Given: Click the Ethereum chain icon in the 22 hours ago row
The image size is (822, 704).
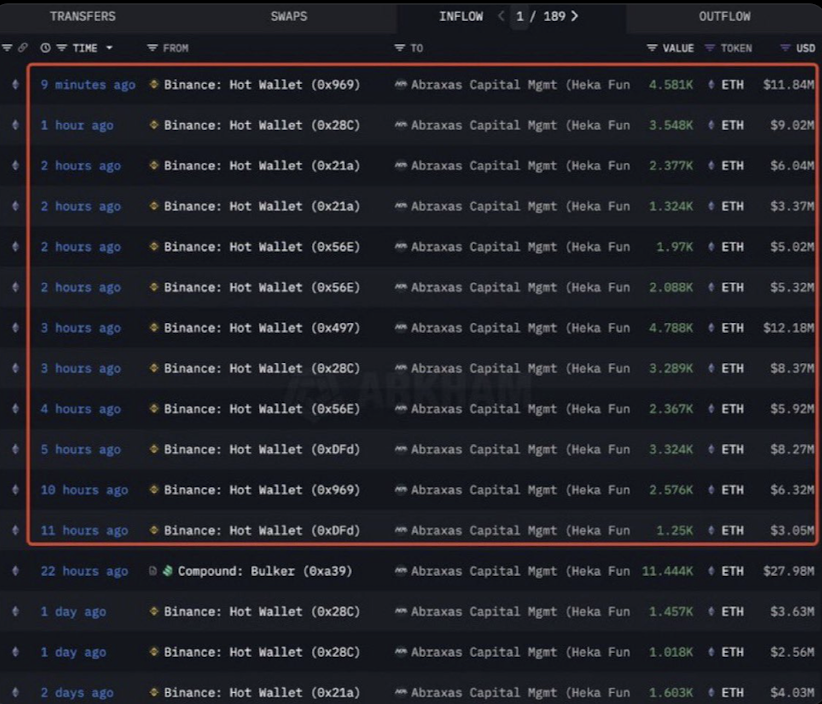Looking at the screenshot, I should [x=15, y=571].
